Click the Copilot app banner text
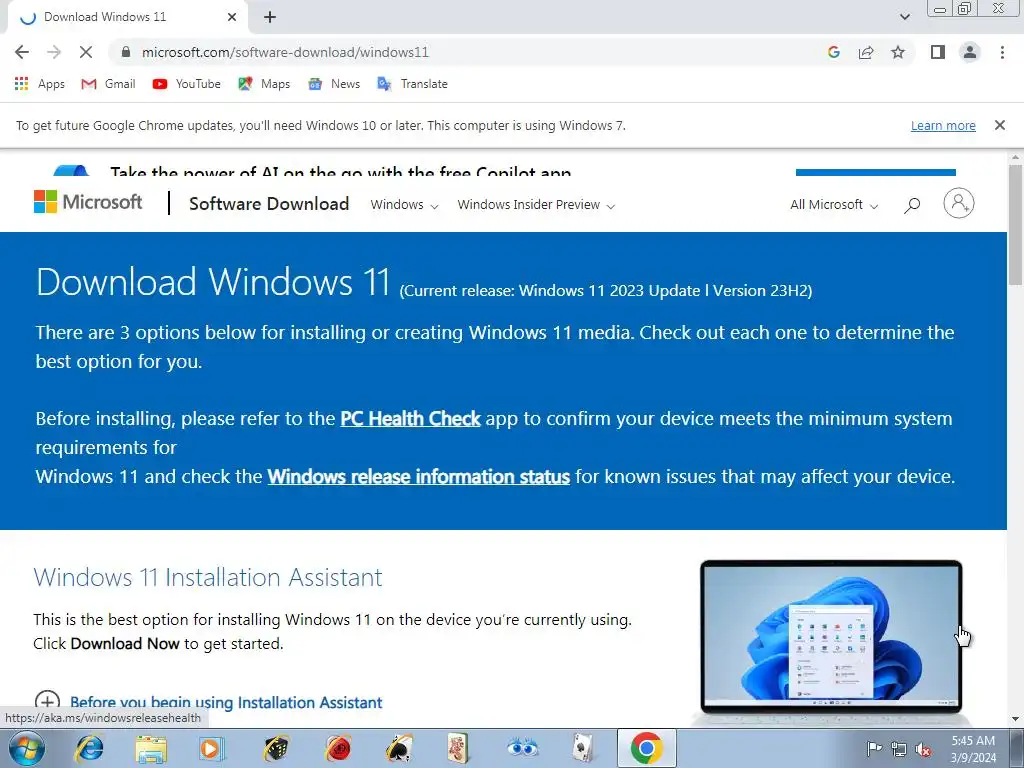The width and height of the screenshot is (1024, 768). (340, 172)
